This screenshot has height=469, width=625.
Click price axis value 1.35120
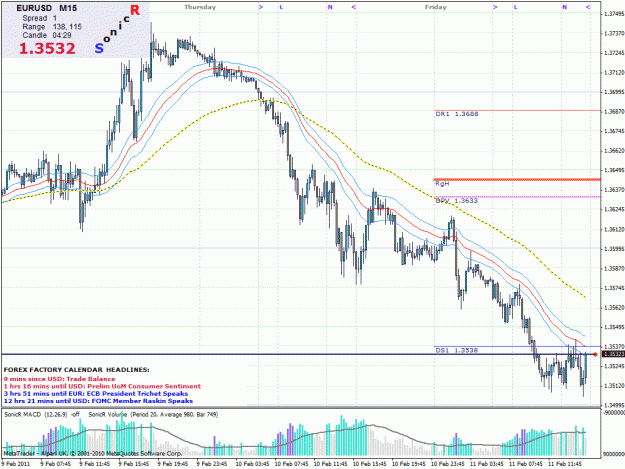614,386
